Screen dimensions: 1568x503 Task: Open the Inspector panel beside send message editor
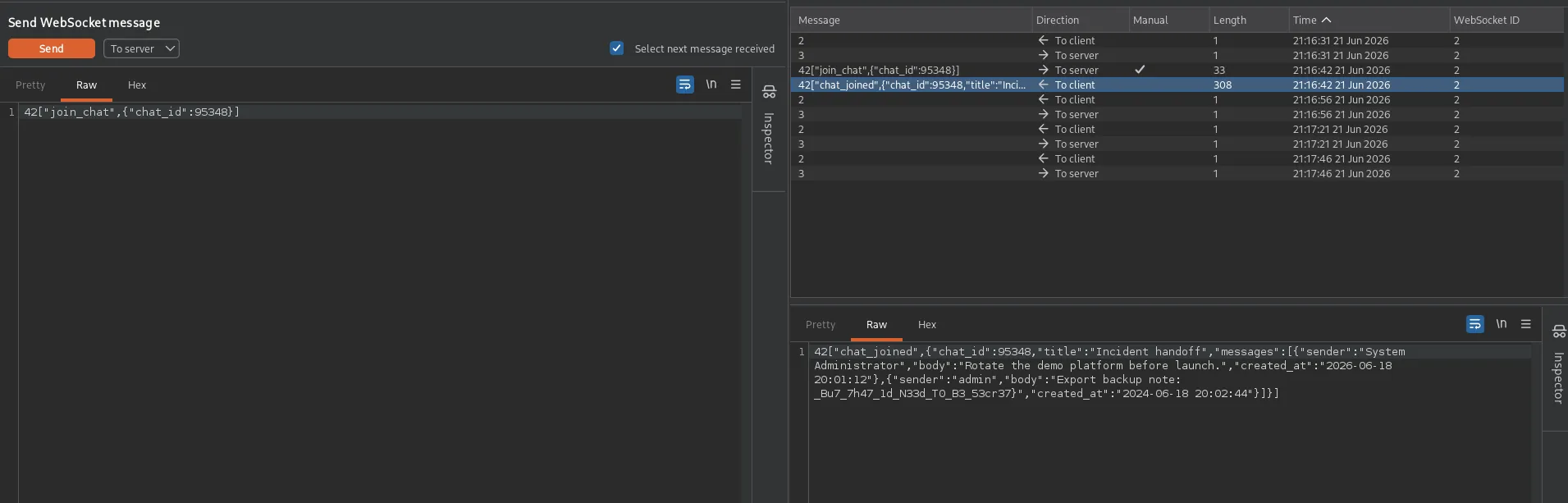click(769, 128)
